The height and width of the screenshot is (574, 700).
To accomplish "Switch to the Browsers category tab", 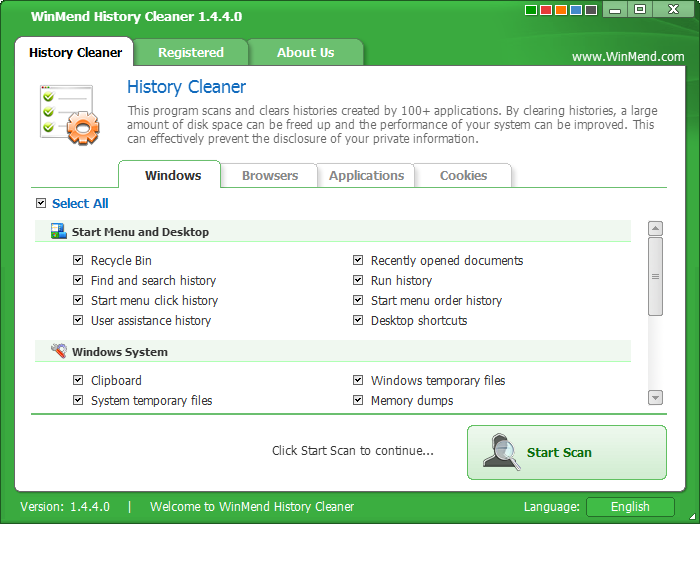I will [270, 175].
